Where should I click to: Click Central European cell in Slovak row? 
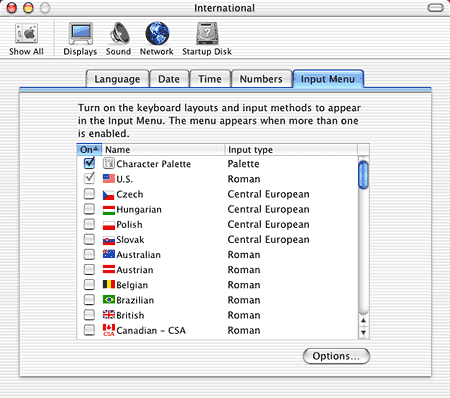pos(268,240)
